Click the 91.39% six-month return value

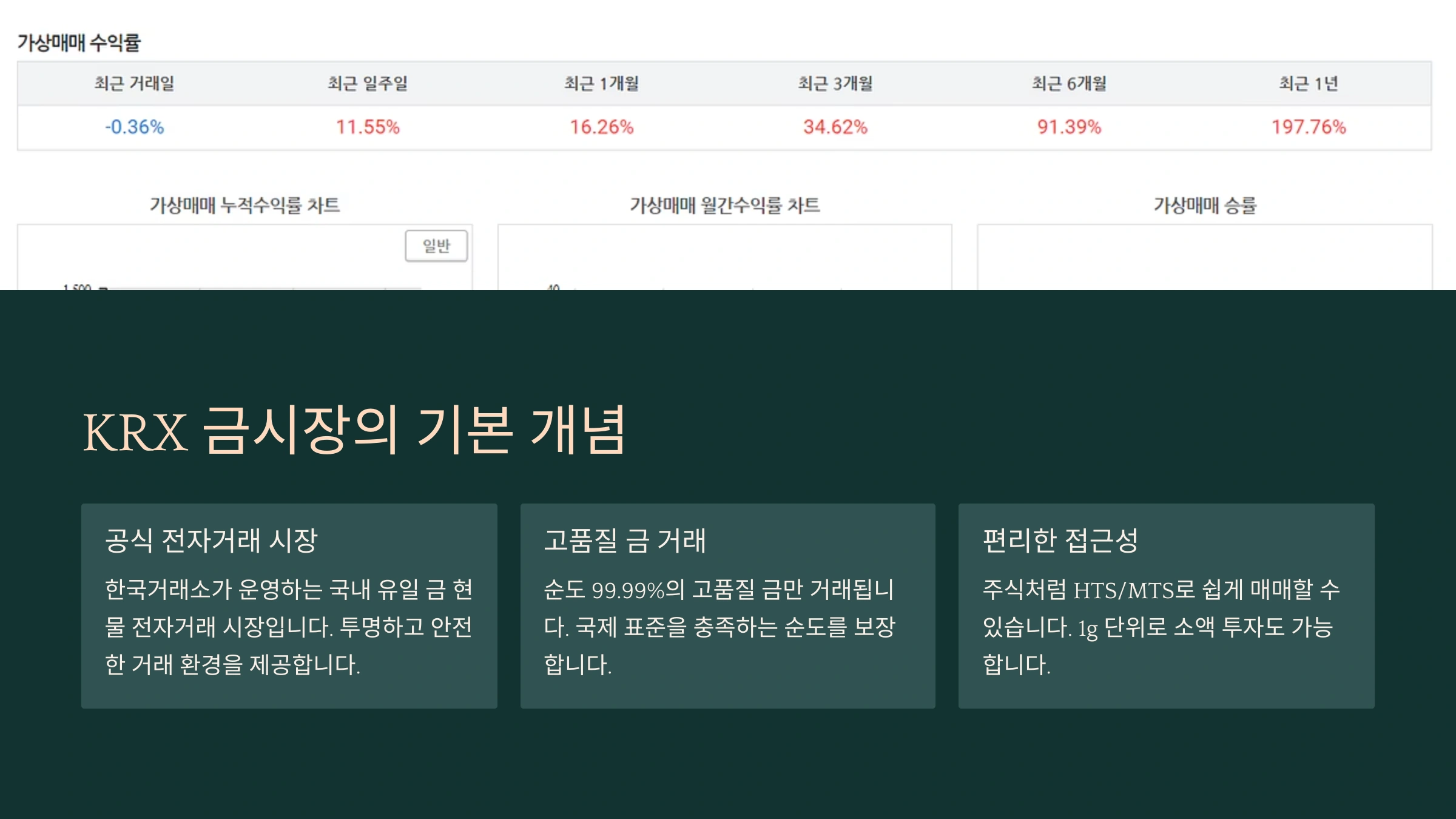(1069, 127)
